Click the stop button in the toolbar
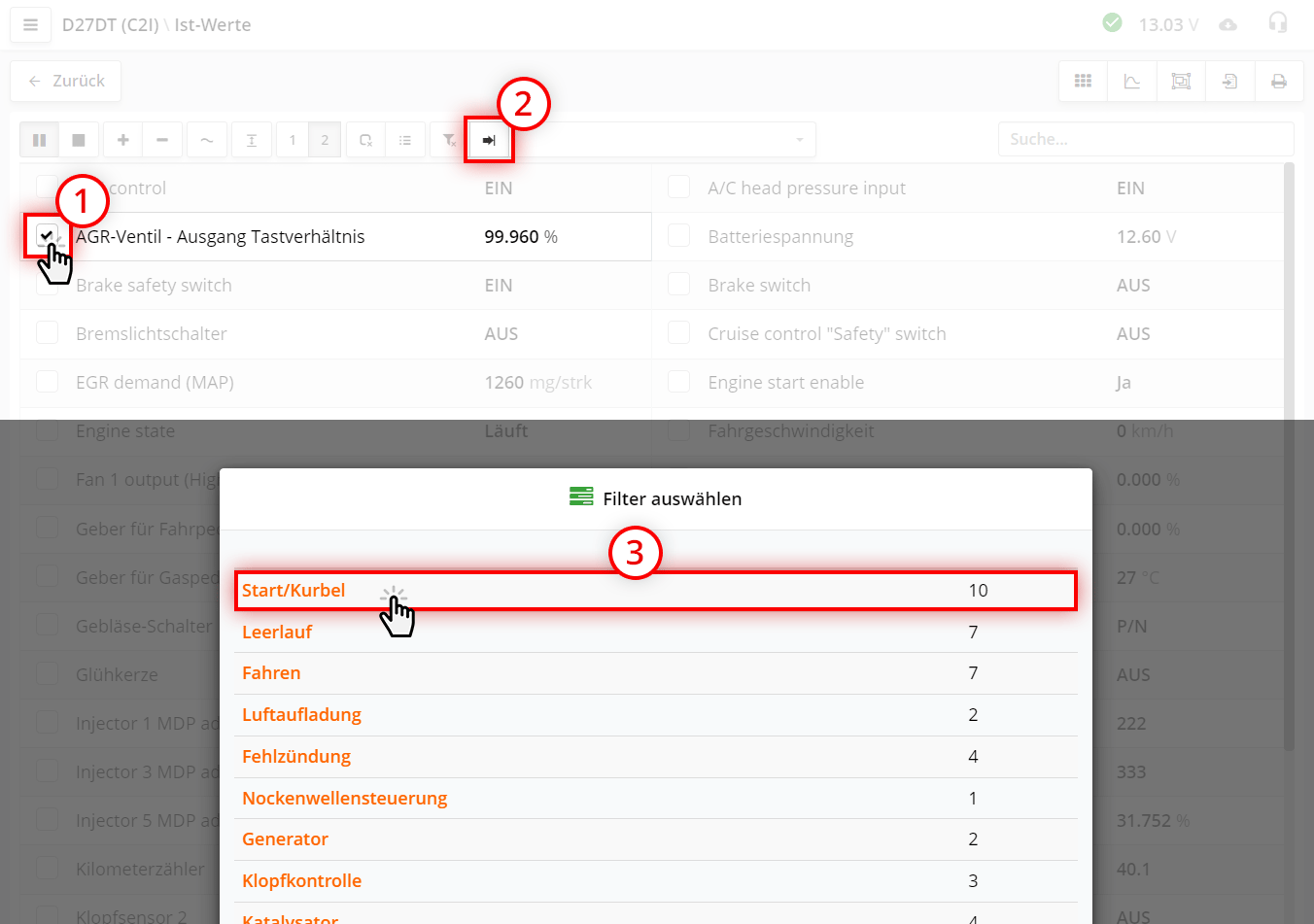The image size is (1314, 924). 79,140
